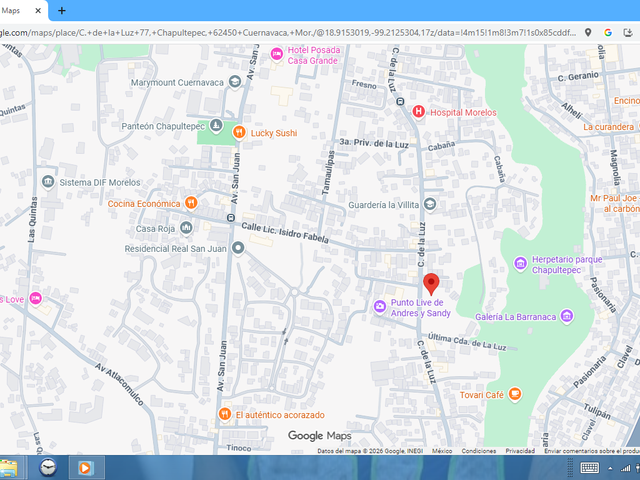Open the Privacidad link

(x=520, y=451)
